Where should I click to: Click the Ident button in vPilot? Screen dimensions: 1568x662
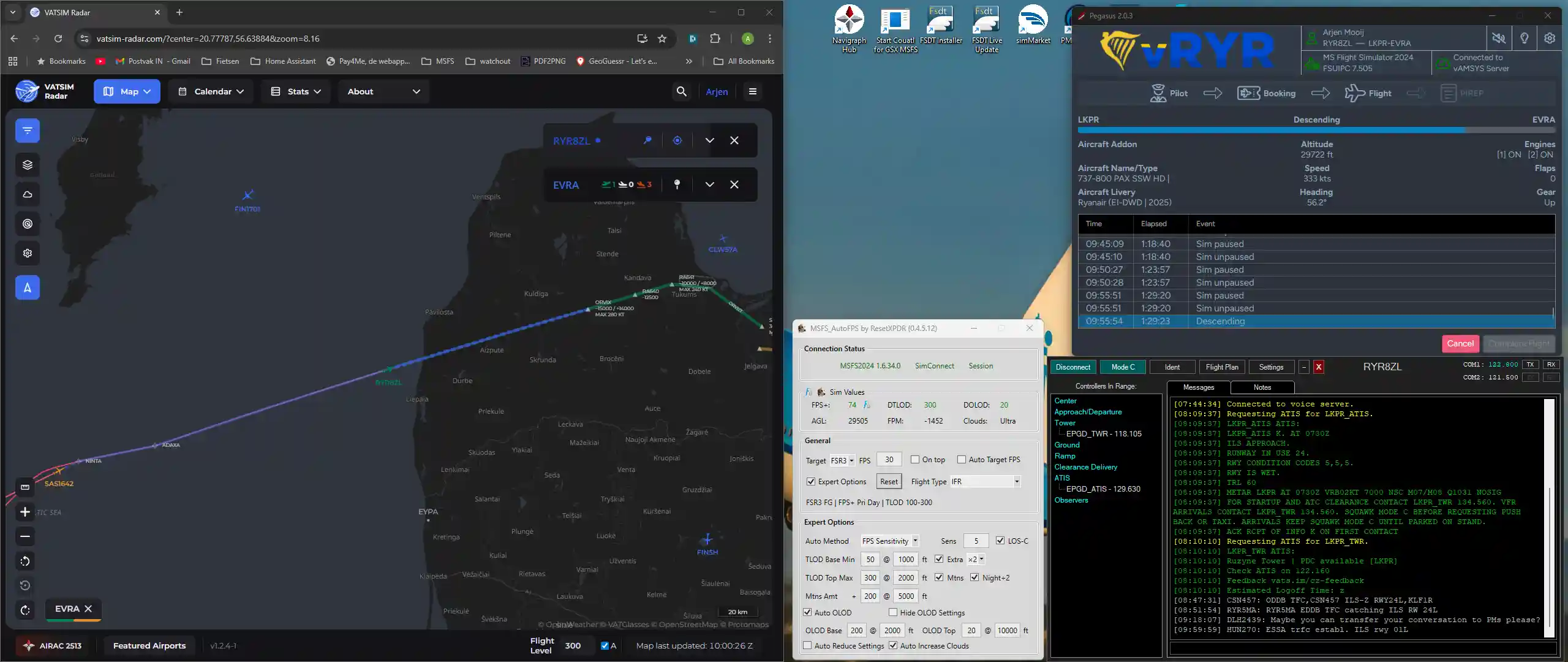[1172, 367]
